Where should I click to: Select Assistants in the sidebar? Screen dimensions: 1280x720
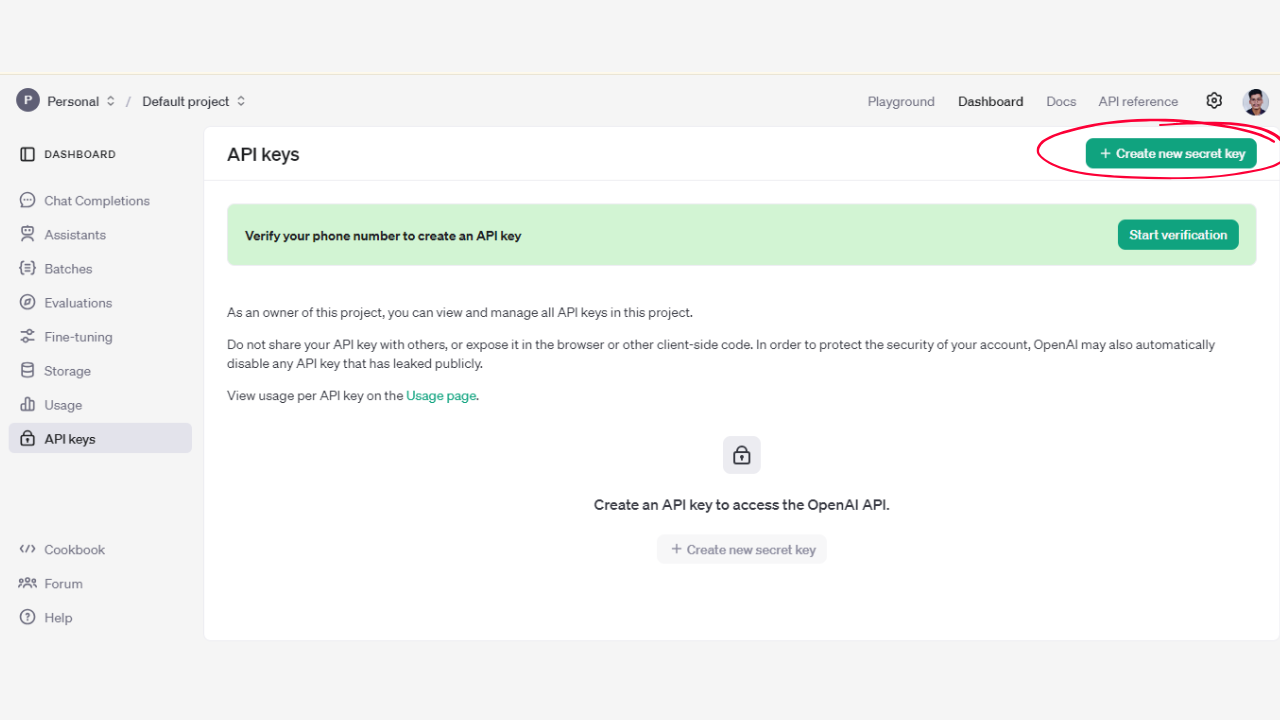click(x=100, y=234)
